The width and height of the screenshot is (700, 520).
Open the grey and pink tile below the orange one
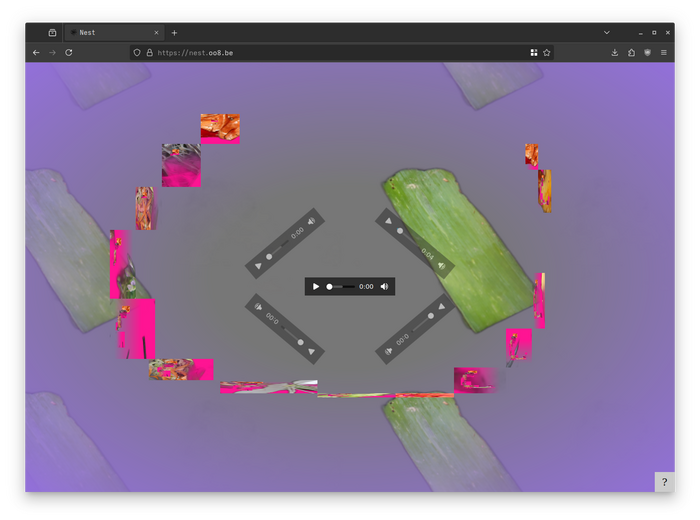coord(181,165)
